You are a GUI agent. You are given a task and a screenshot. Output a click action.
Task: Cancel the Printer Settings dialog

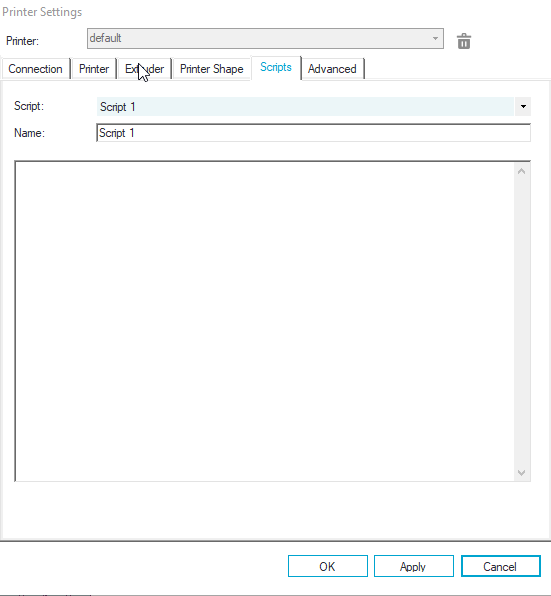[x=500, y=566]
